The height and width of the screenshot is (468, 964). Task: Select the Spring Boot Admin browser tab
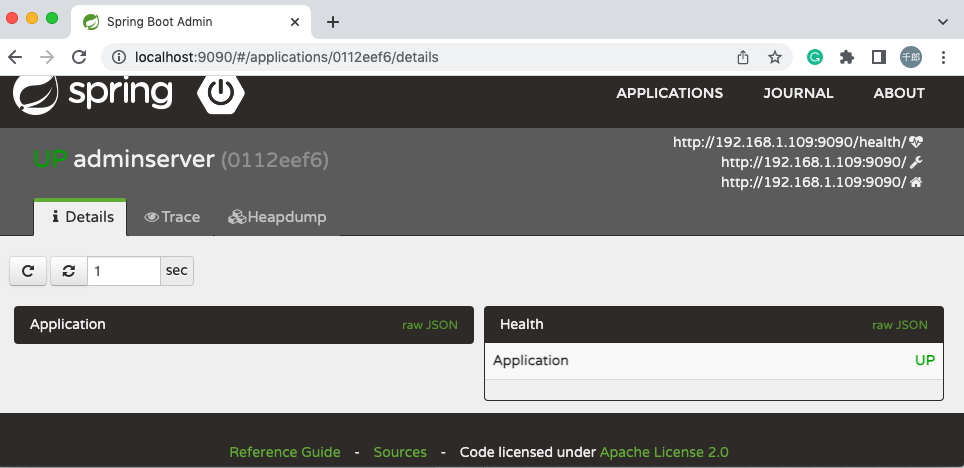(191, 22)
